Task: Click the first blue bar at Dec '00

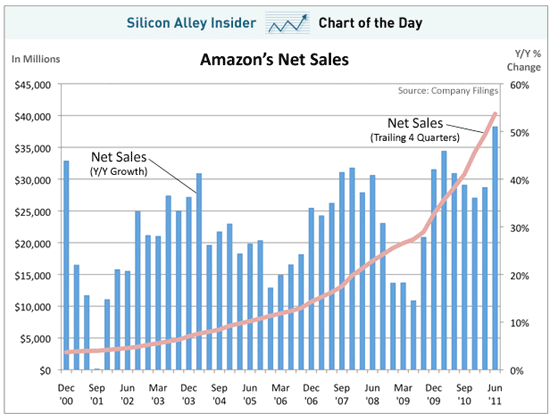Action: (x=66, y=265)
